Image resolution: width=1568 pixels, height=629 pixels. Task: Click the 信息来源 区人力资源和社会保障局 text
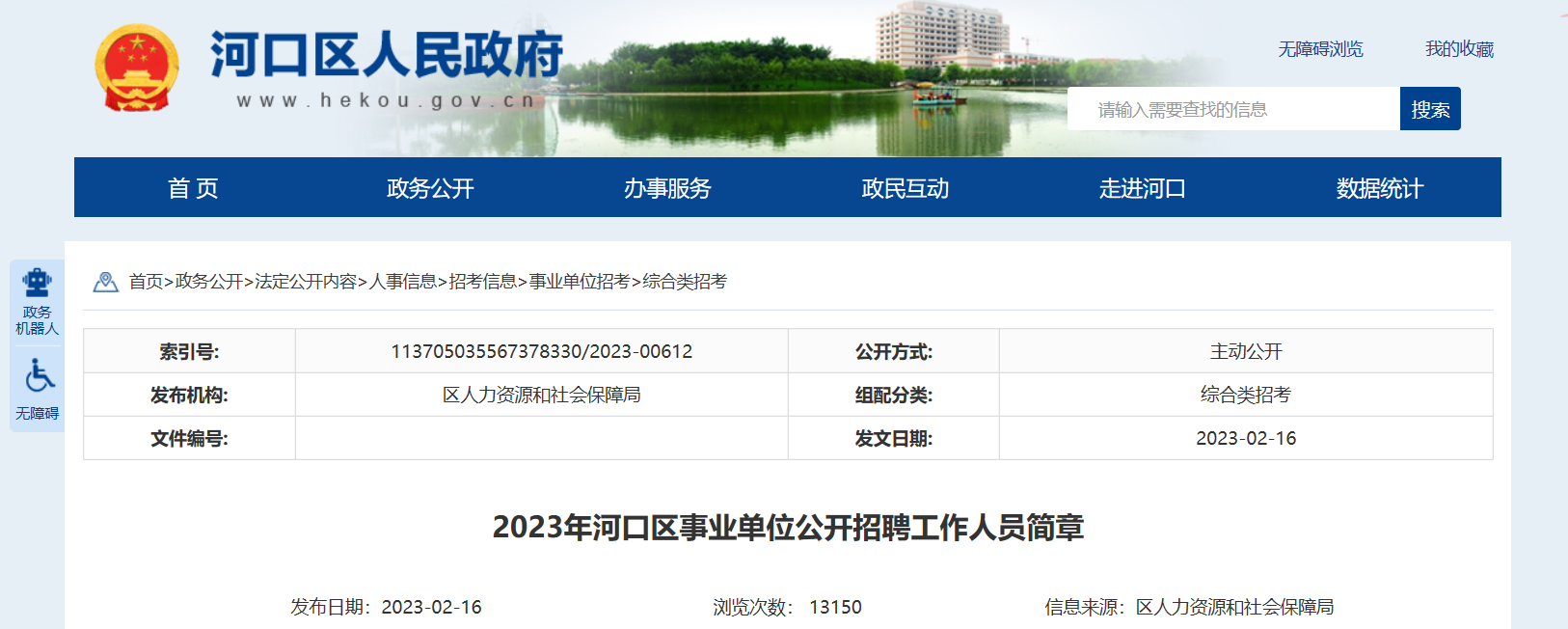click(1189, 607)
